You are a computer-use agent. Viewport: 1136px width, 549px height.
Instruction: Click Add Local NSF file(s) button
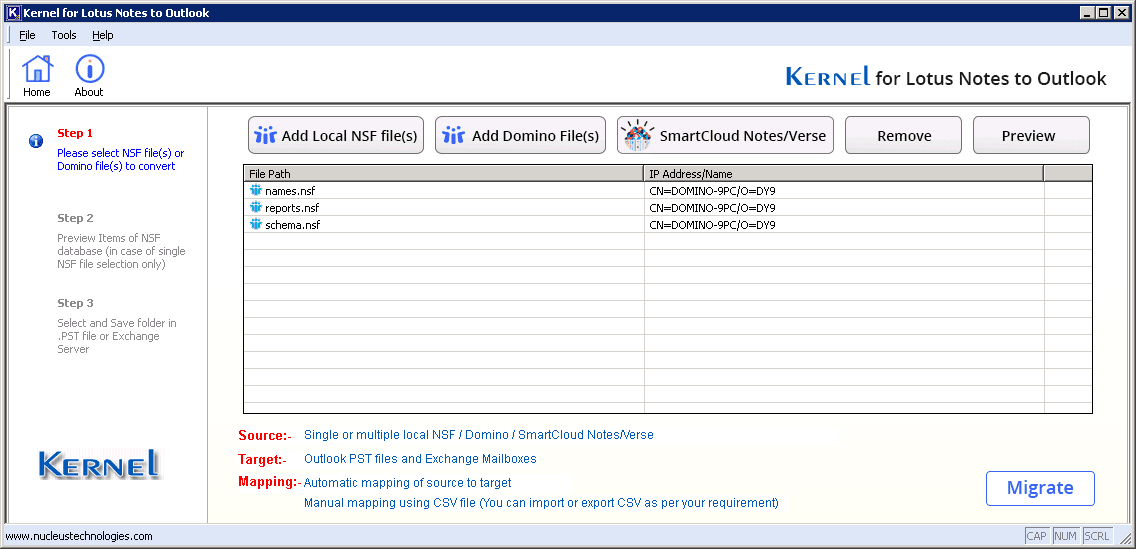pos(336,135)
